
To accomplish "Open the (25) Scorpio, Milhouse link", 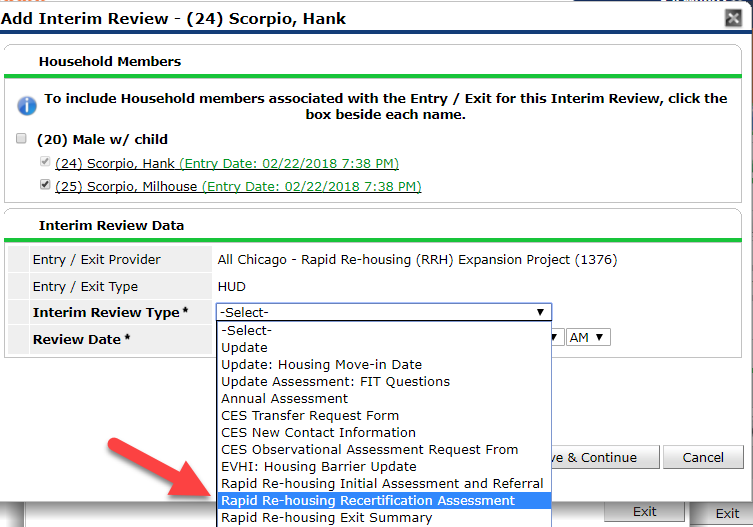I will coord(127,186).
